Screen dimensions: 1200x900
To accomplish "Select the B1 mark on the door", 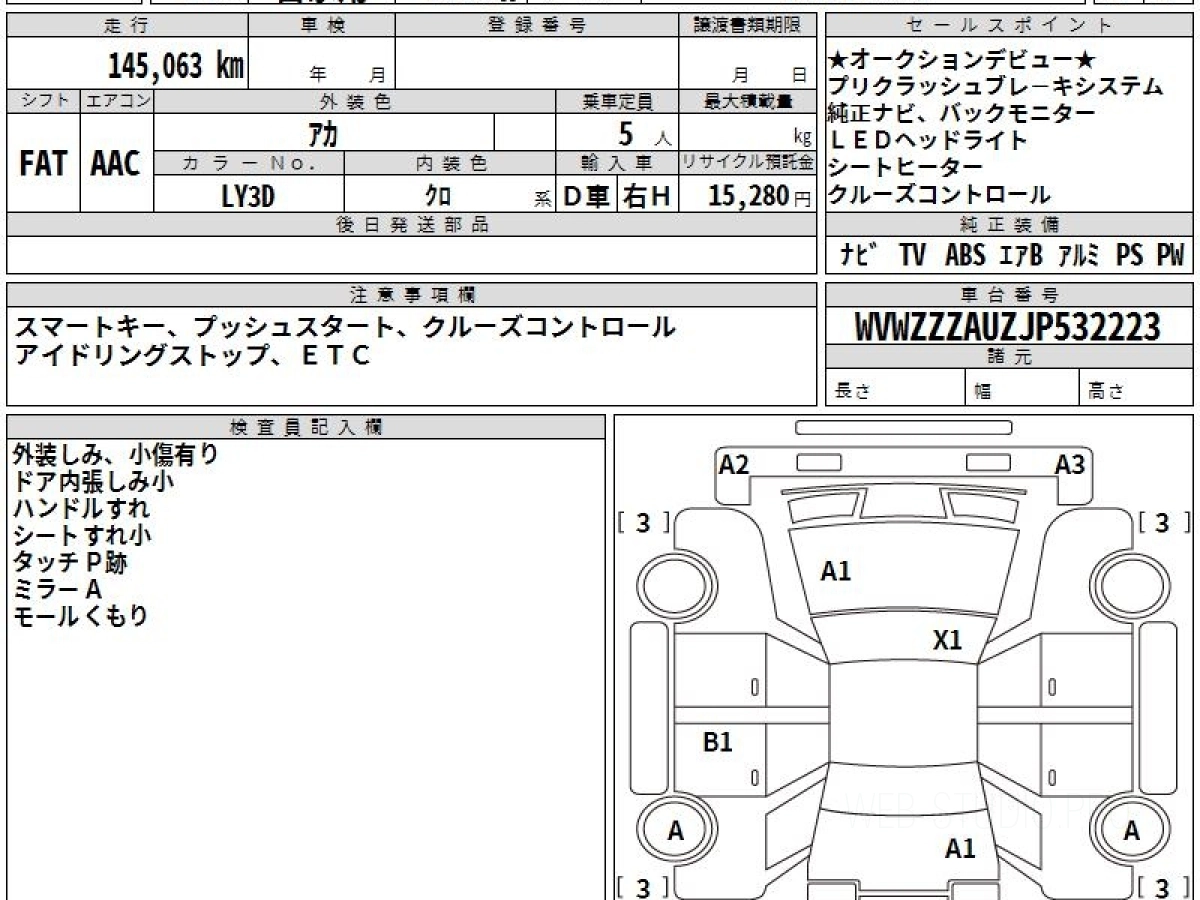I will 718,742.
